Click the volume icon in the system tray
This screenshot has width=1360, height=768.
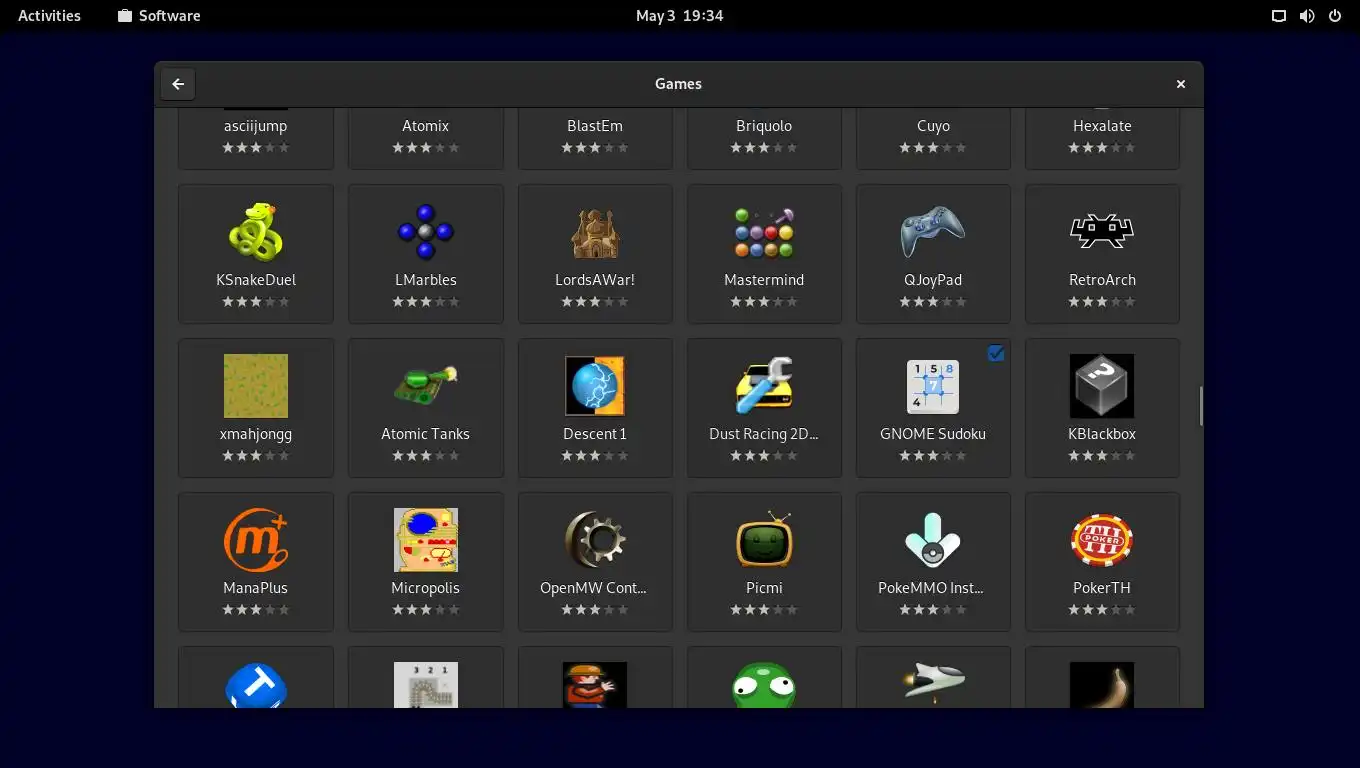pyautogui.click(x=1306, y=15)
